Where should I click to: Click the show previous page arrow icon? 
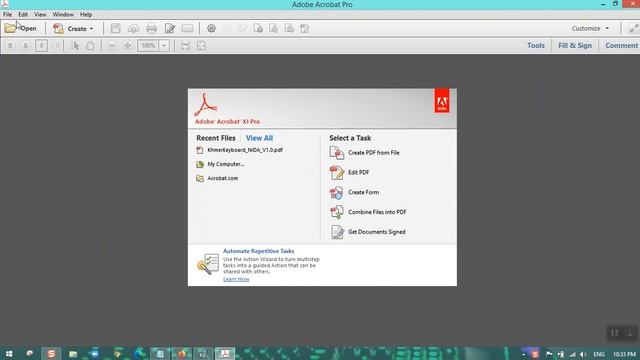click(10, 45)
